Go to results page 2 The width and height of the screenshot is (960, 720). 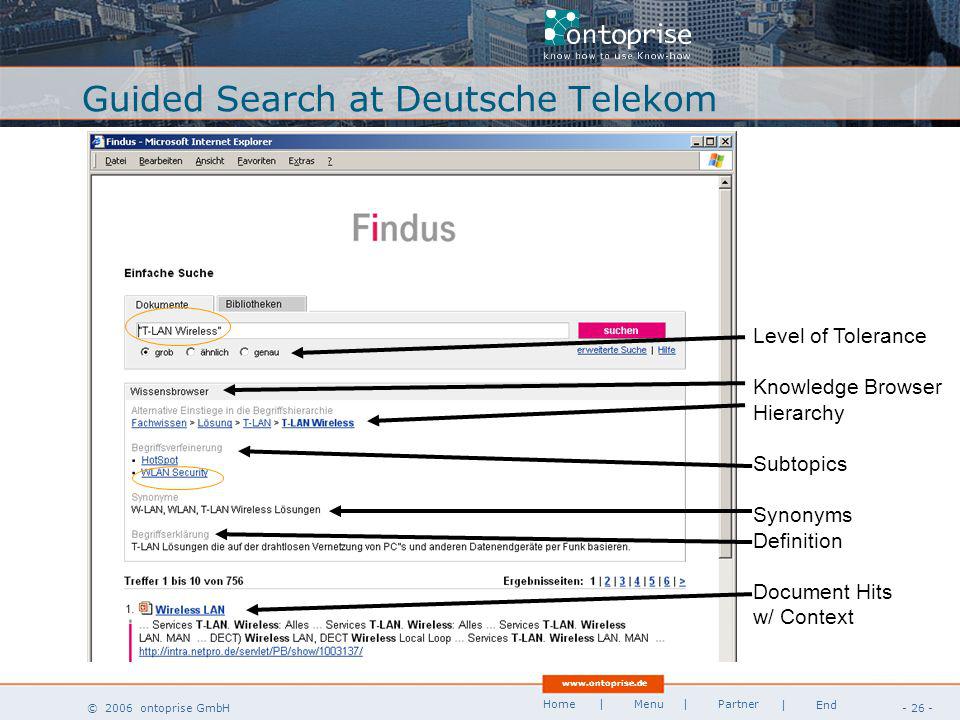coord(607,581)
